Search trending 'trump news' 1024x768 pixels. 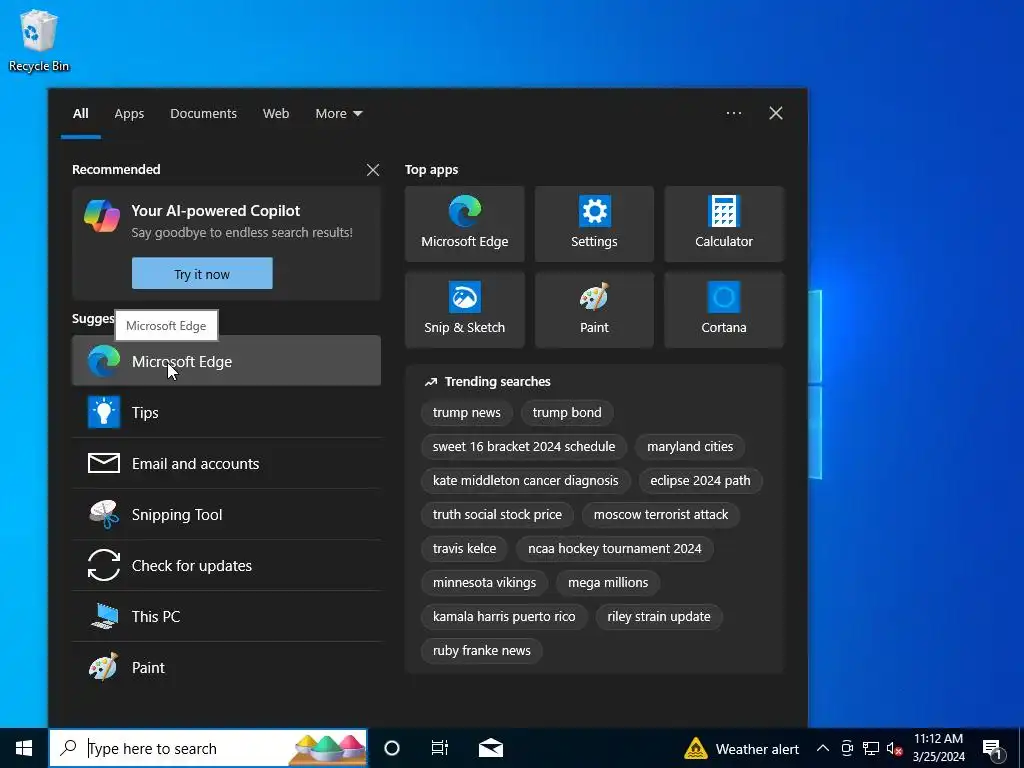coord(466,413)
